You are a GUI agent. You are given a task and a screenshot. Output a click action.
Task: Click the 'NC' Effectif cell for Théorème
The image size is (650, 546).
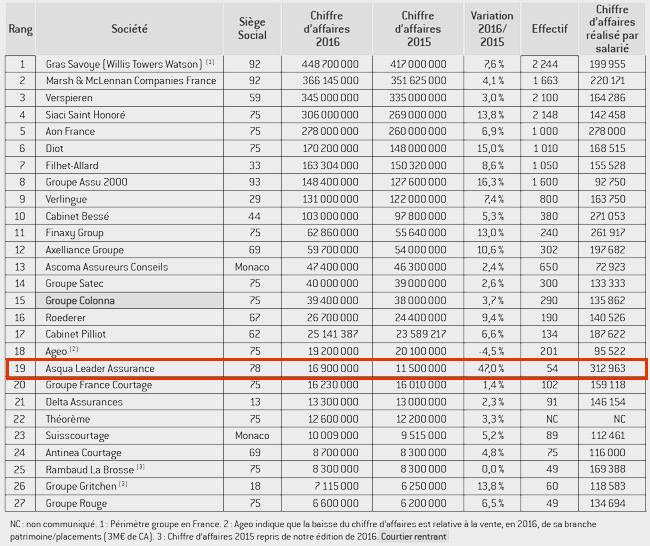[x=552, y=419]
